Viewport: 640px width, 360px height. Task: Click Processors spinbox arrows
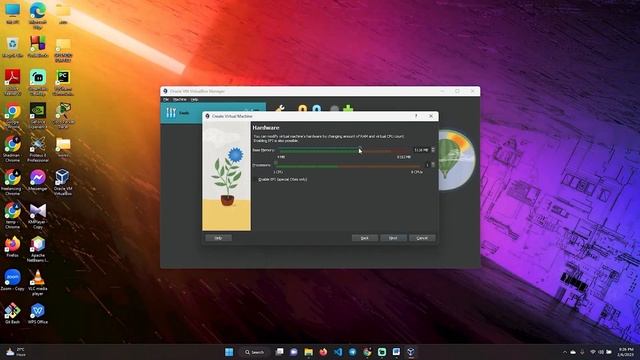(433, 164)
